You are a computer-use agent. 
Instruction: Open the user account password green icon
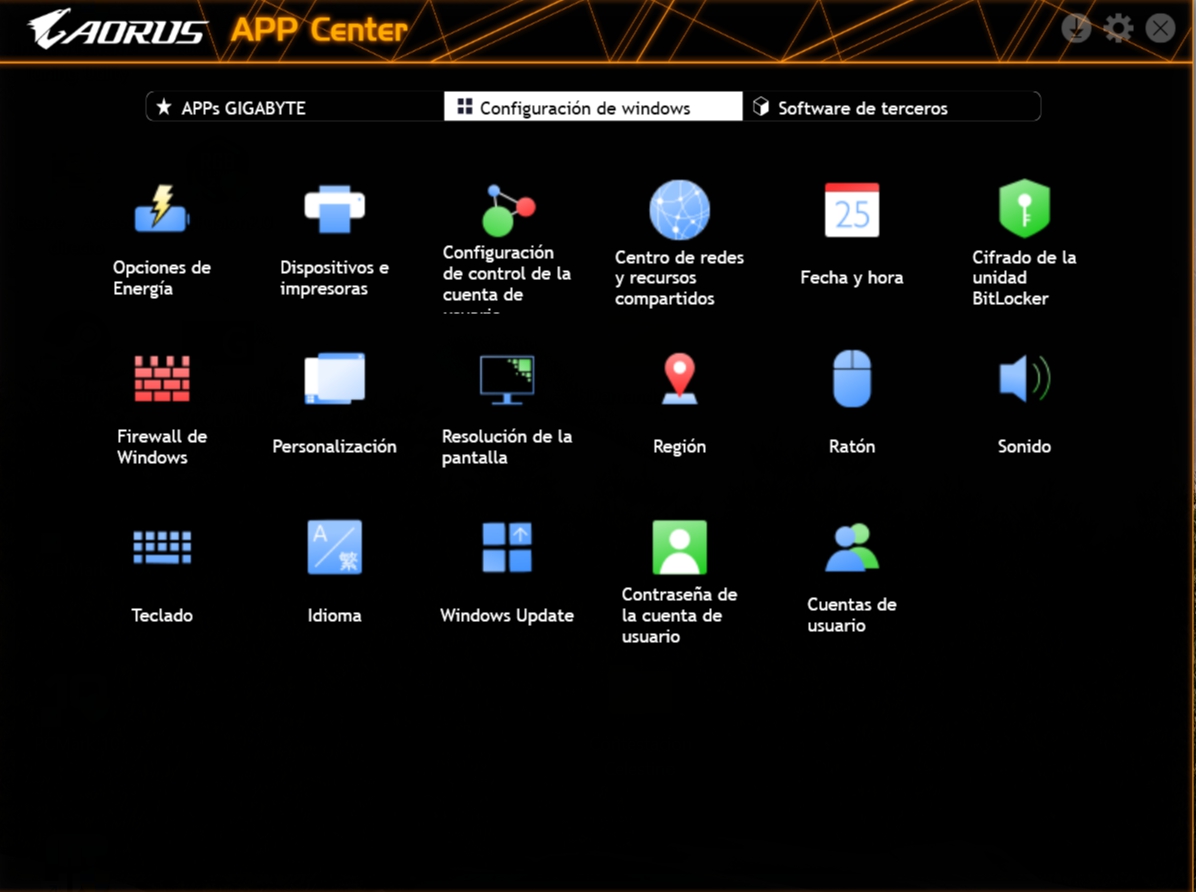click(679, 547)
